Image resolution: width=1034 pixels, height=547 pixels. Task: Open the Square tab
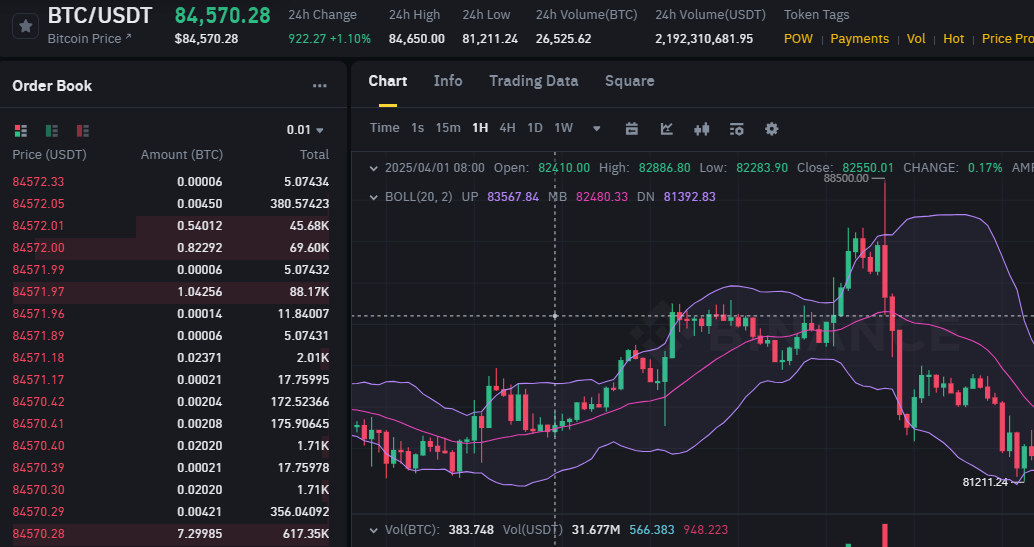(630, 81)
